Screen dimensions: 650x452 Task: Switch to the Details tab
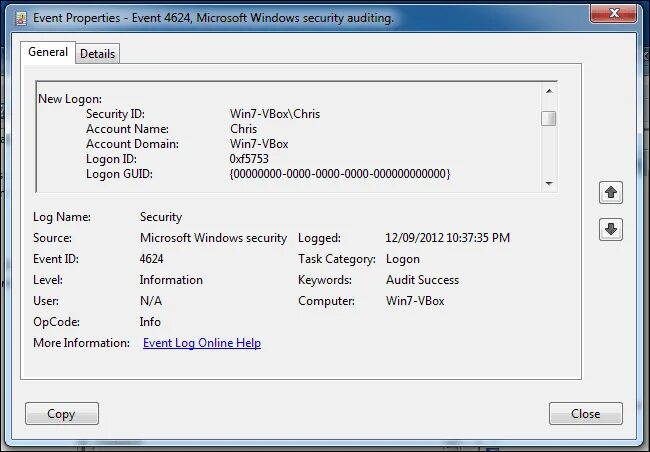coord(98,54)
